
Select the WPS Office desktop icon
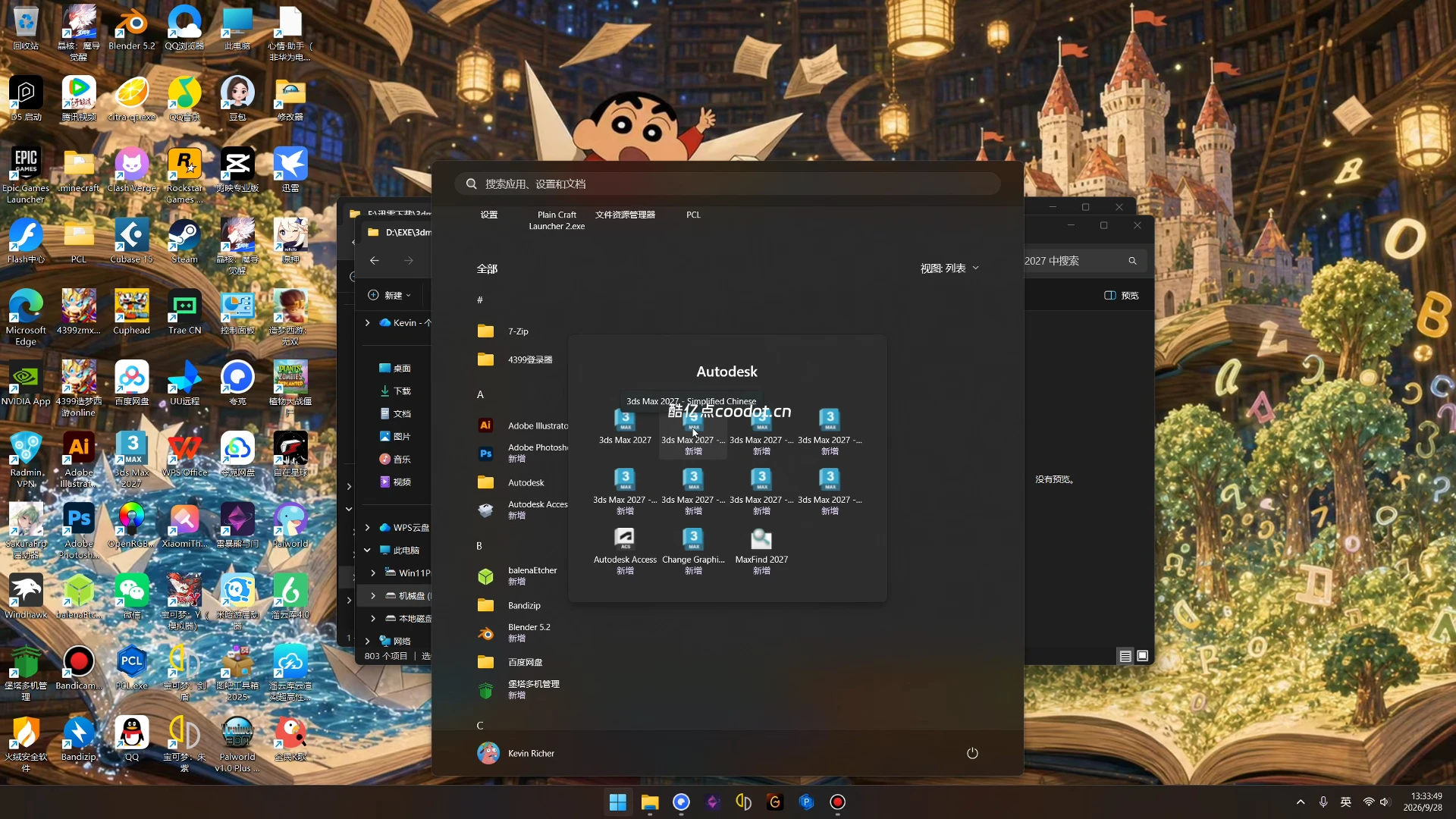click(184, 455)
